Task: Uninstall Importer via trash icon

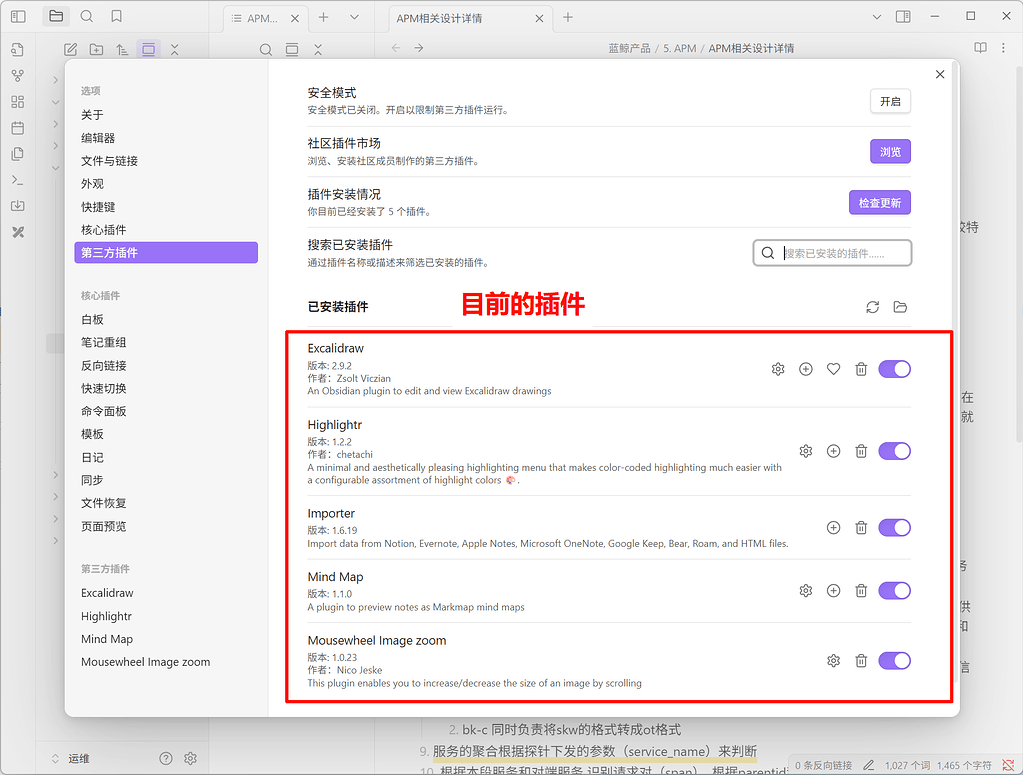Action: pyautogui.click(x=861, y=528)
